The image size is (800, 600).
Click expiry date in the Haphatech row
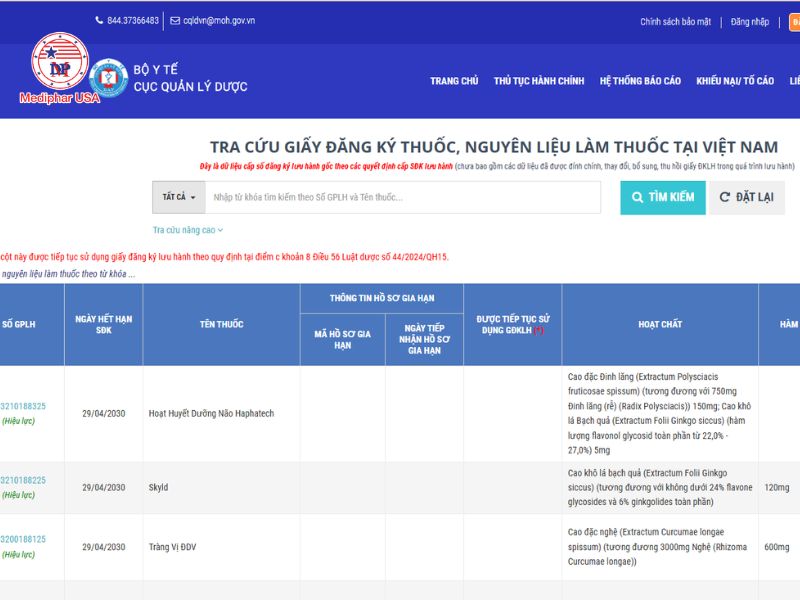pyautogui.click(x=104, y=413)
